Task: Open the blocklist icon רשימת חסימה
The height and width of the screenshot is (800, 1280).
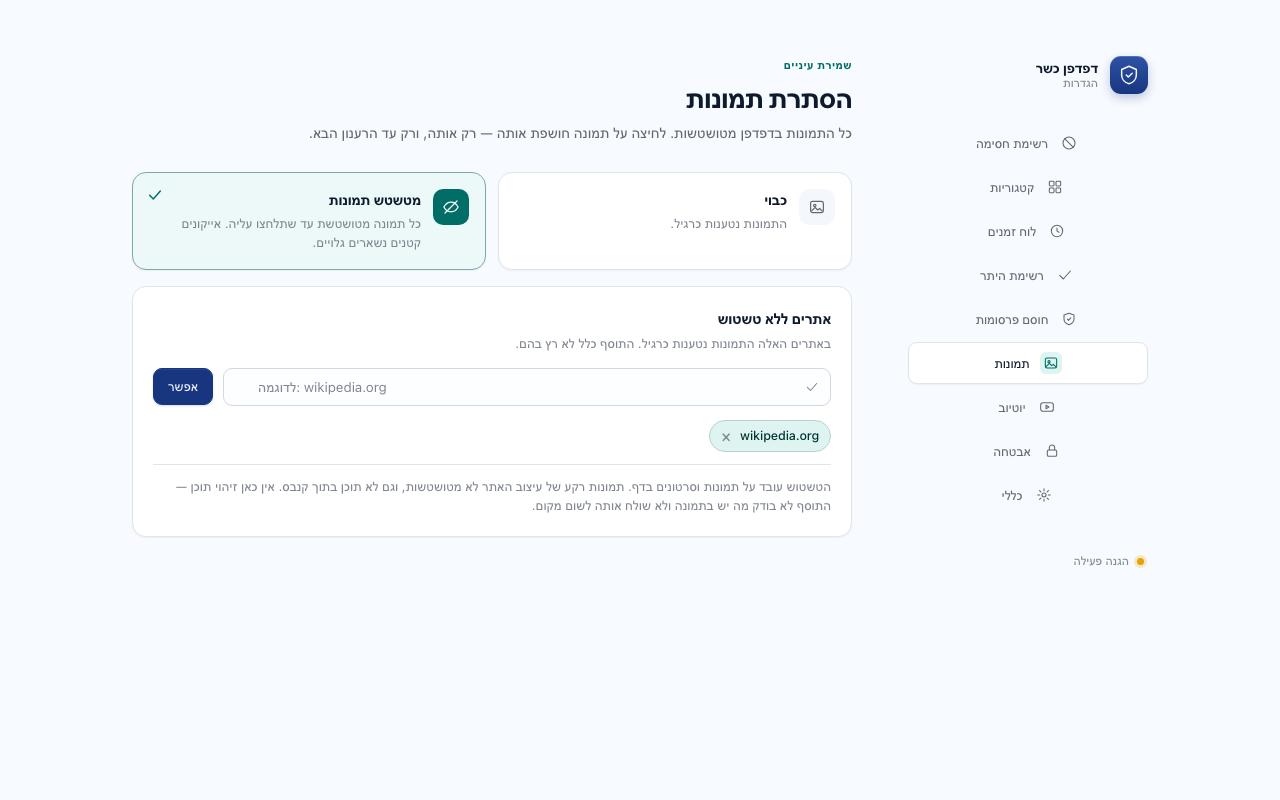Action: pyautogui.click(x=1069, y=143)
